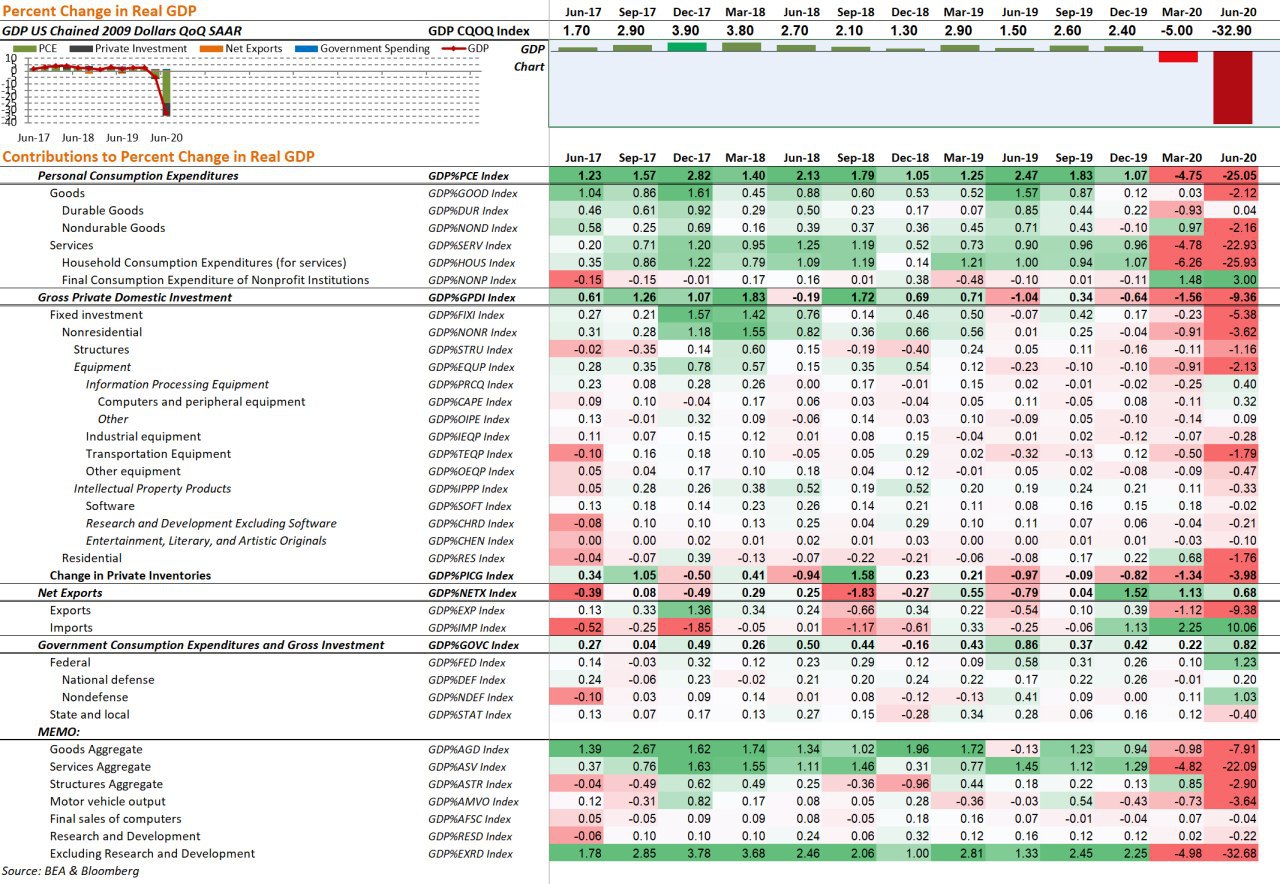The image size is (1280, 884).
Task: Select 'Information Processing Equipment' row label
Action: pyautogui.click(x=177, y=384)
